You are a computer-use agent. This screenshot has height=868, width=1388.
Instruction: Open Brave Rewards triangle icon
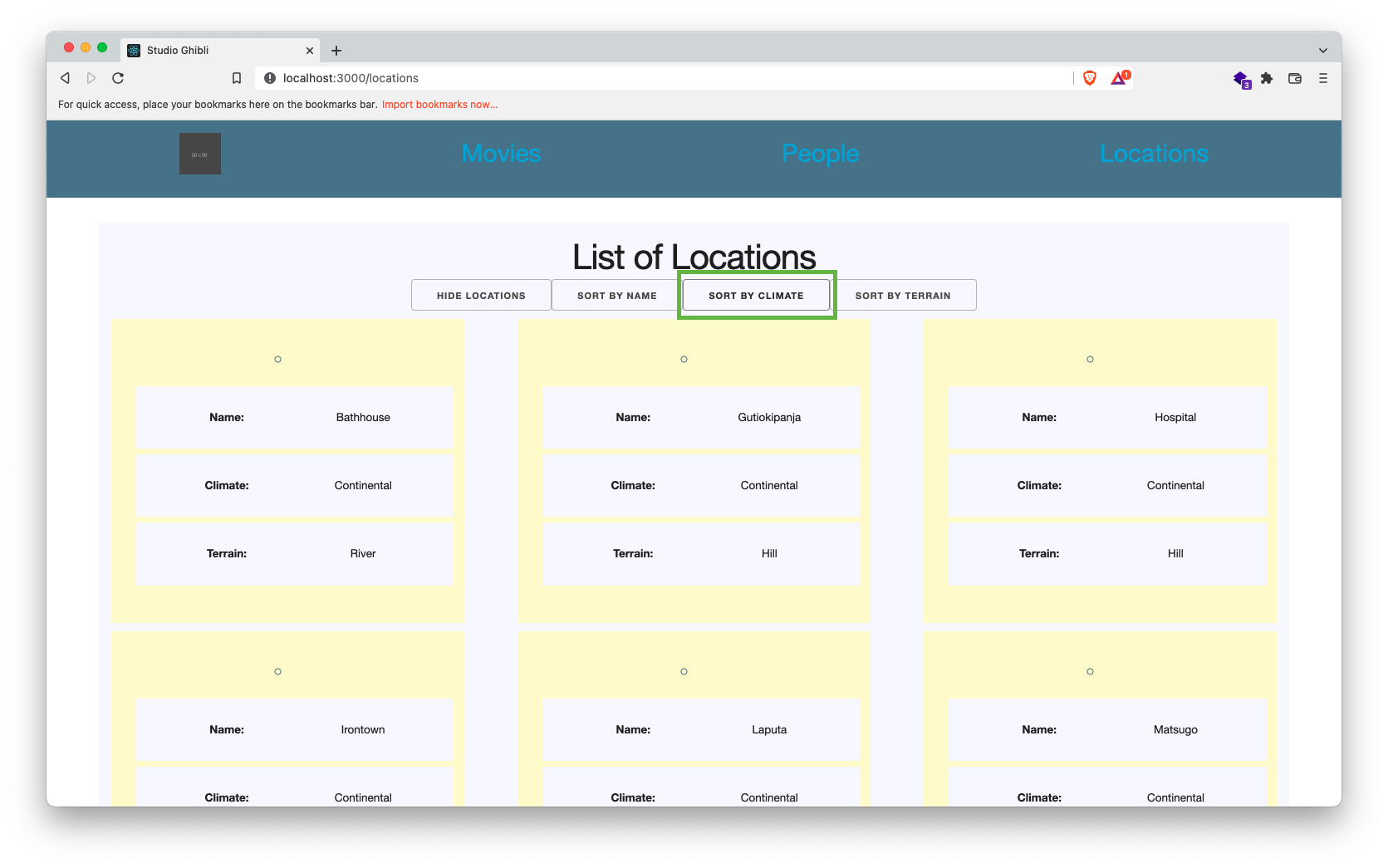(x=1120, y=77)
